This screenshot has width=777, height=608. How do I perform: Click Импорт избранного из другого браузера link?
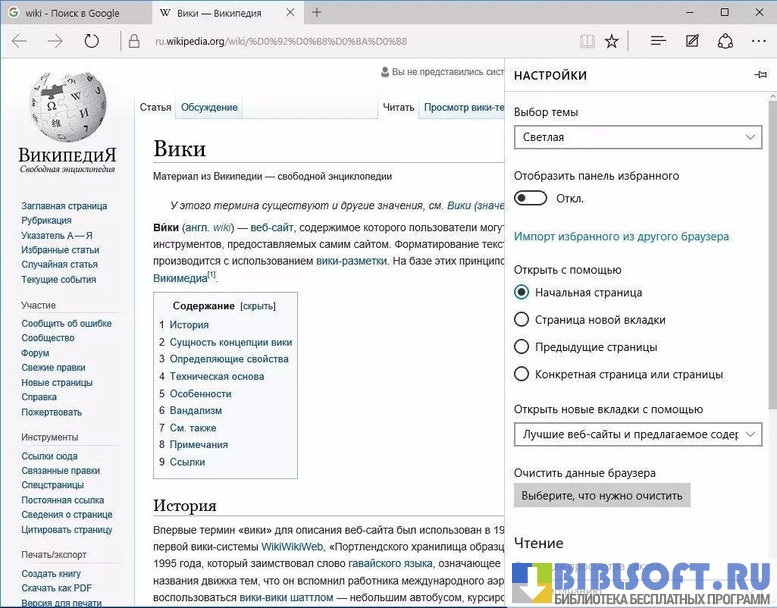(621, 237)
